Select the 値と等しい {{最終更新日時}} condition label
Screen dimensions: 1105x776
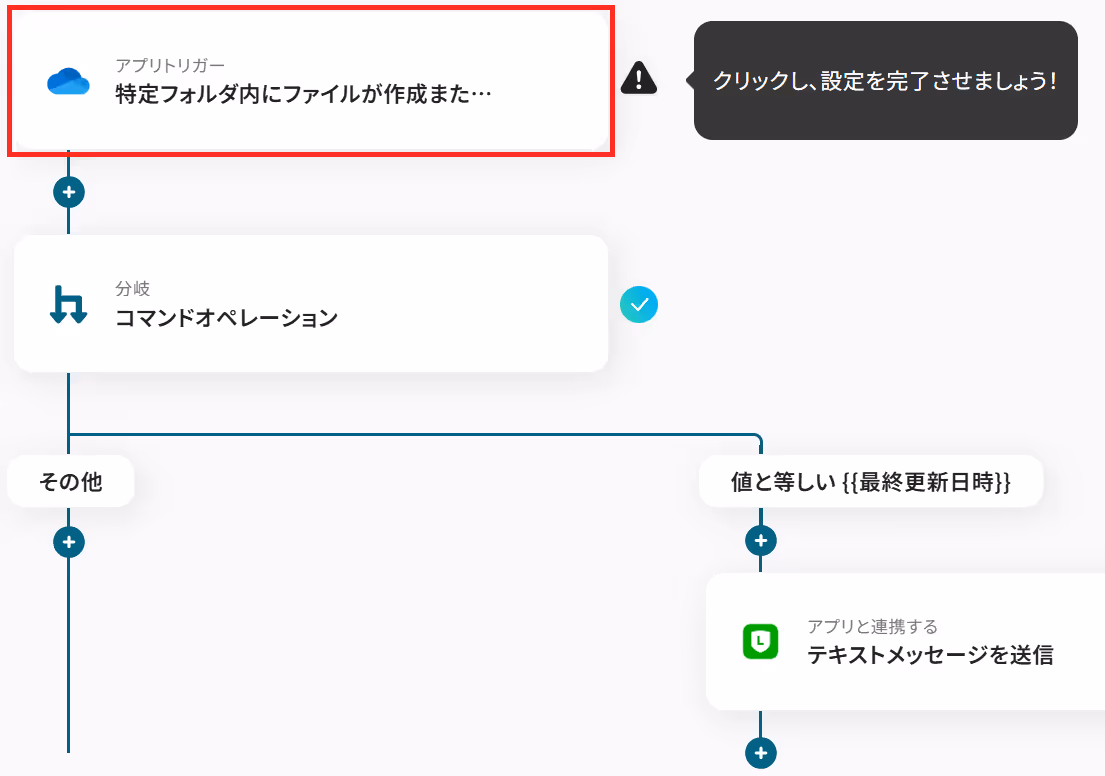(x=871, y=481)
